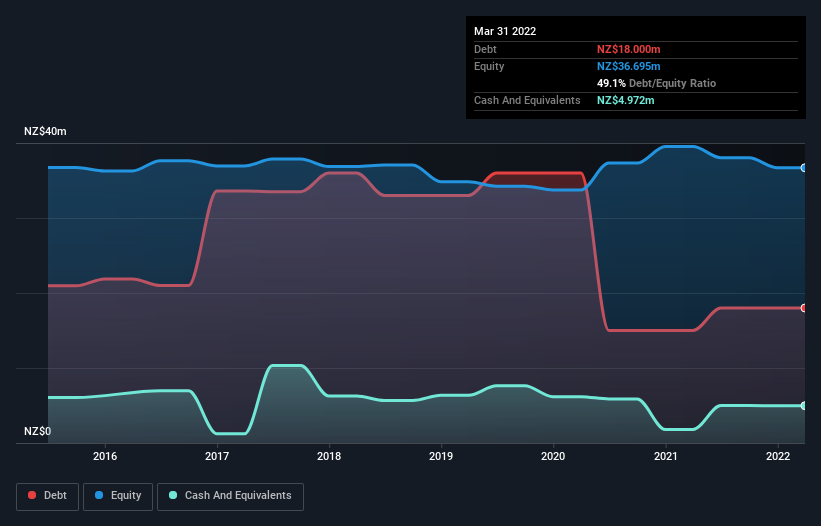
Task: Click the NZ$40m y-axis label
Action: 45,131
